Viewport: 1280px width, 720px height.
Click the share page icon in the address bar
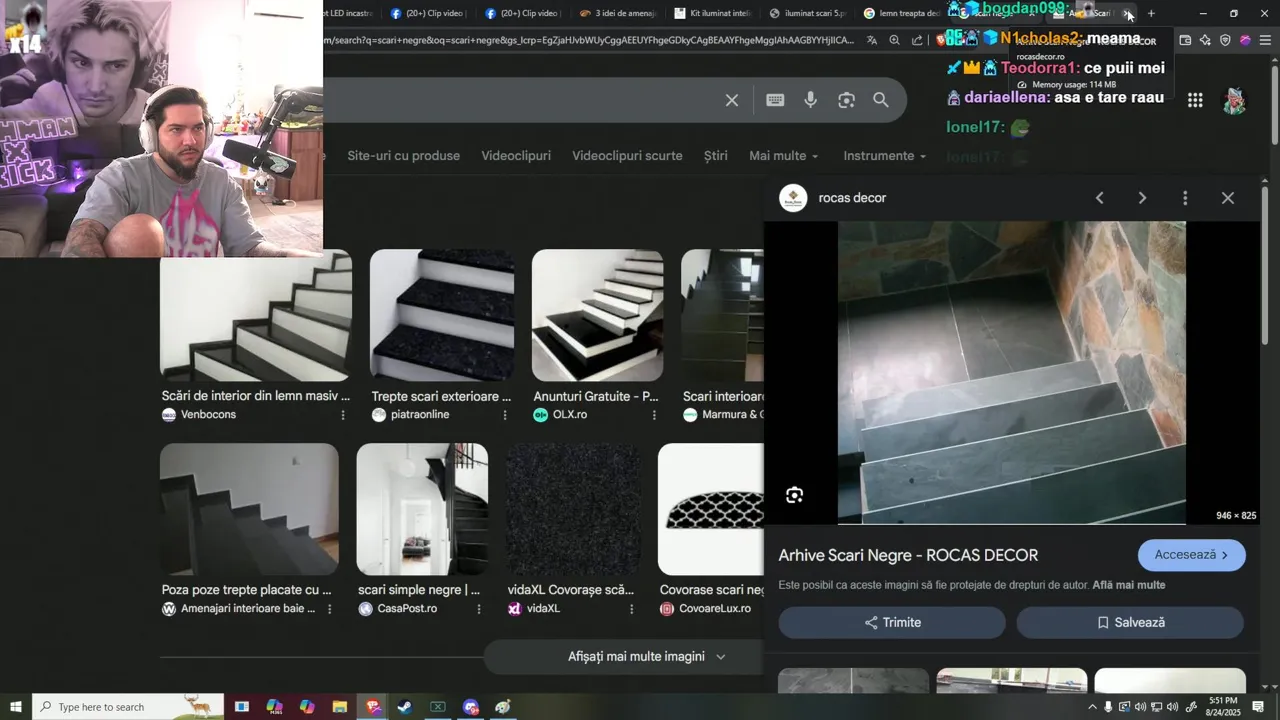pyautogui.click(x=917, y=40)
